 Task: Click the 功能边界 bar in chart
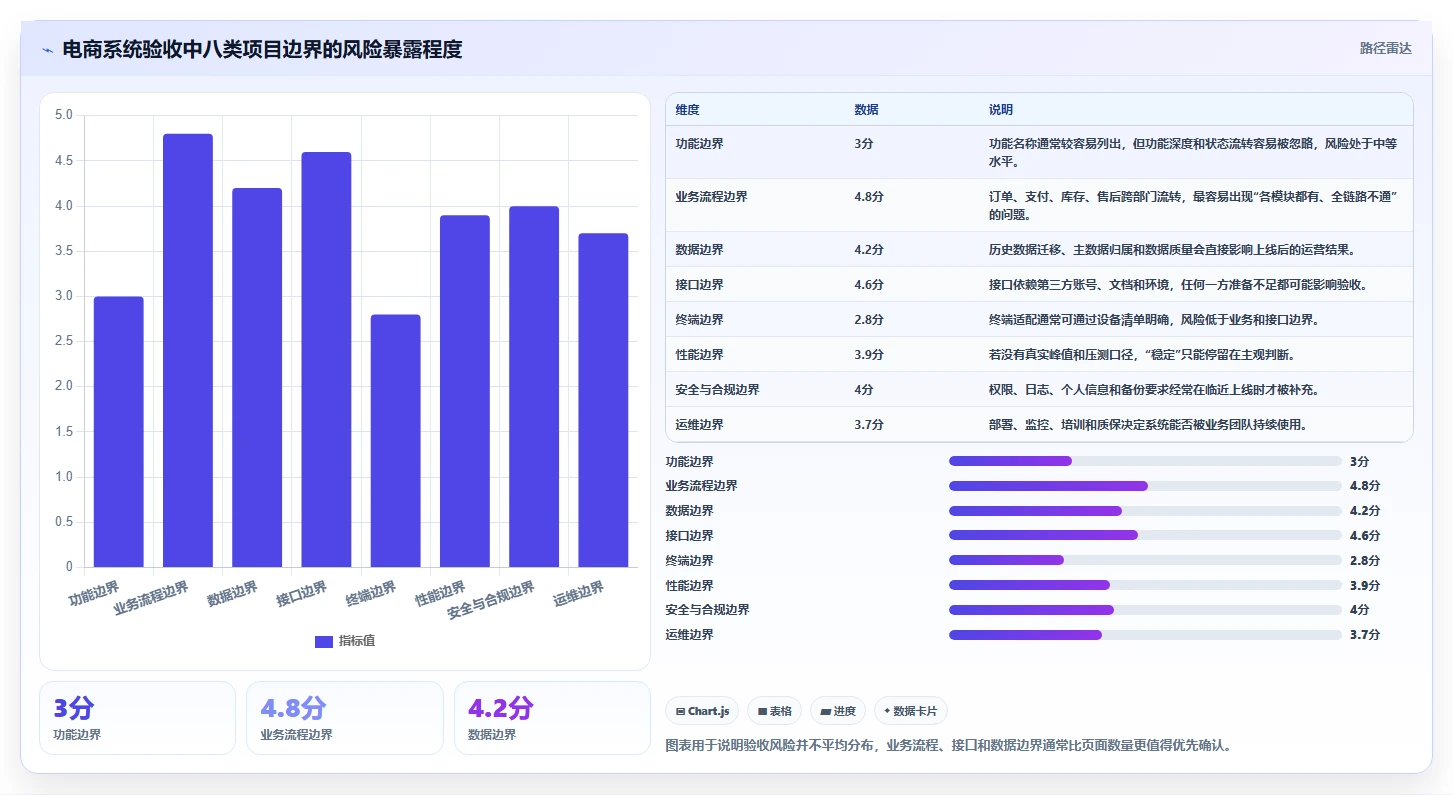click(x=119, y=432)
